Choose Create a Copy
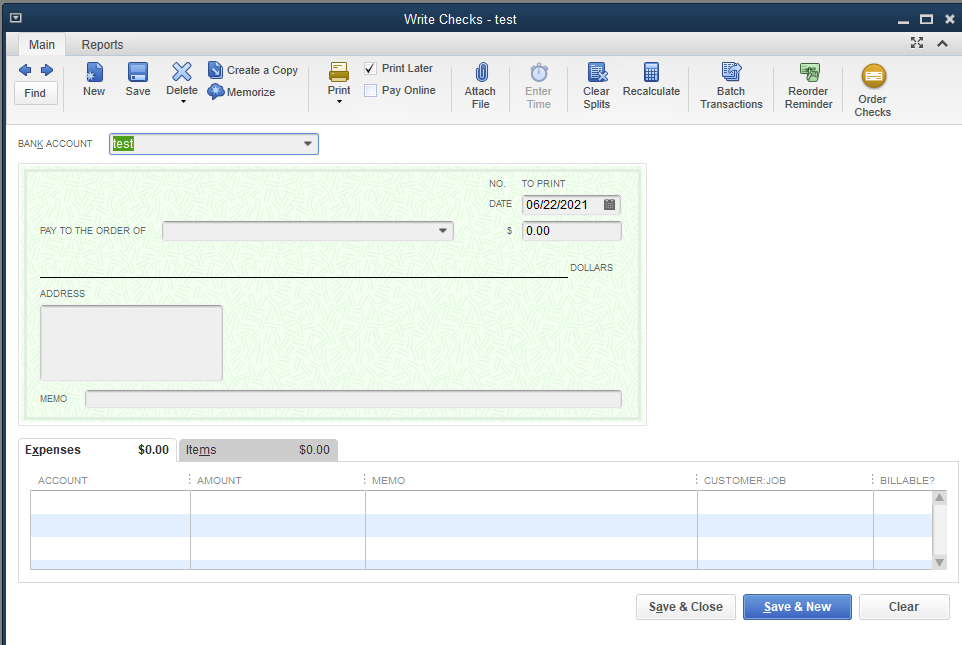The width and height of the screenshot is (962, 645). [253, 70]
